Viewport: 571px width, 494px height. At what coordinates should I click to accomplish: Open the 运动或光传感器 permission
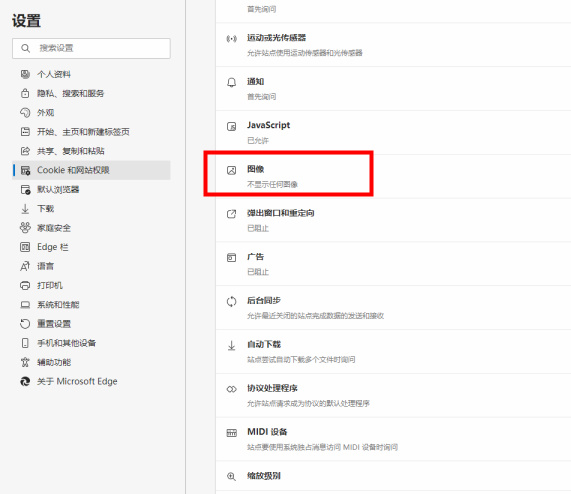pyautogui.click(x=393, y=45)
